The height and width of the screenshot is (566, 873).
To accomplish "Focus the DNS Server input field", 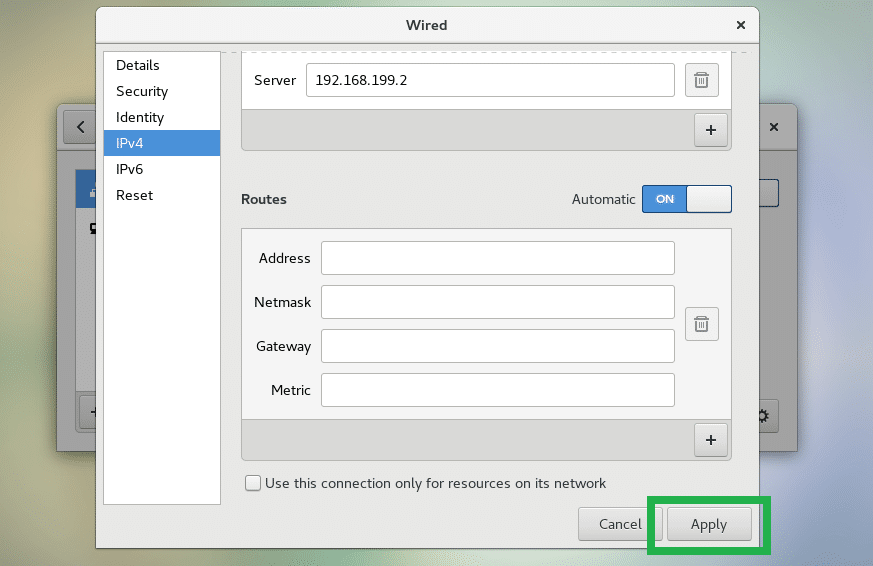I will click(490, 80).
